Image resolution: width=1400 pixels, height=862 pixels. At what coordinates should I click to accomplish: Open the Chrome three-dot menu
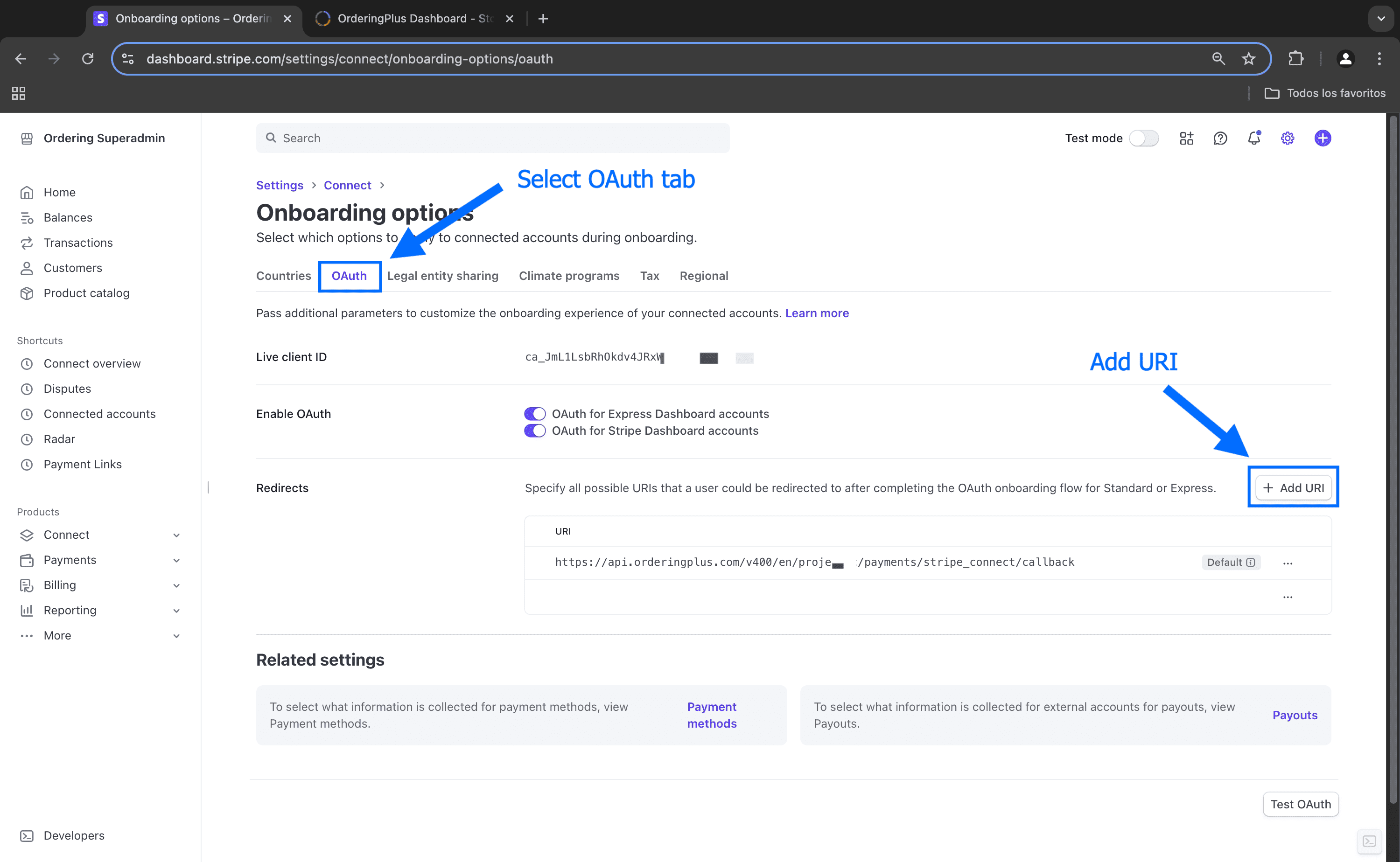(x=1379, y=59)
